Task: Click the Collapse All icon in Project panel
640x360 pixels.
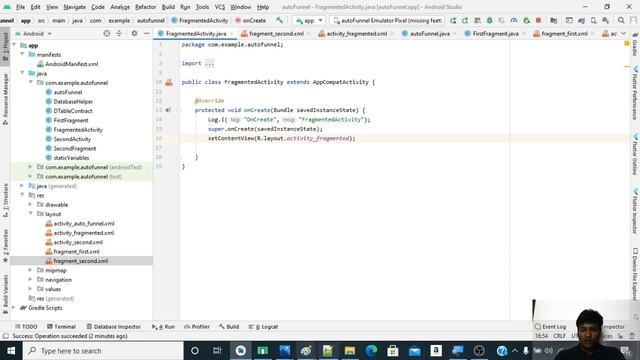Action: click(x=119, y=33)
